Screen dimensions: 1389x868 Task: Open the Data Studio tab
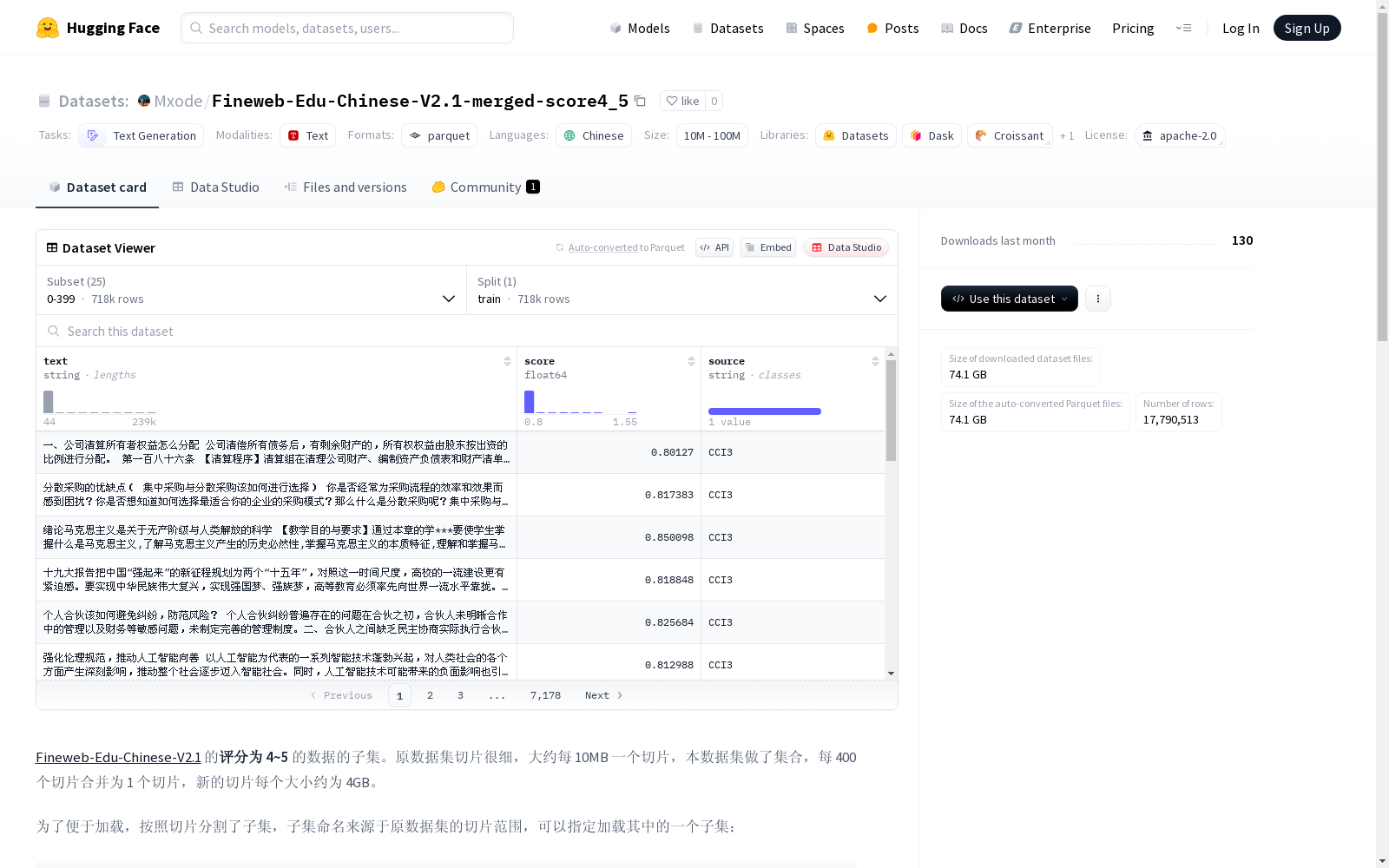(215, 187)
